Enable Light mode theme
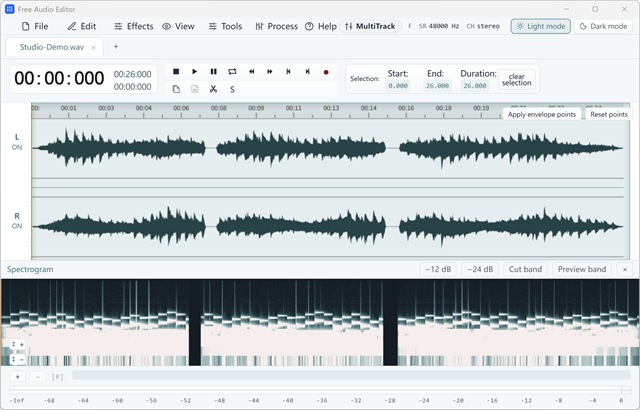Viewport: 640px width, 410px height. tap(540, 26)
